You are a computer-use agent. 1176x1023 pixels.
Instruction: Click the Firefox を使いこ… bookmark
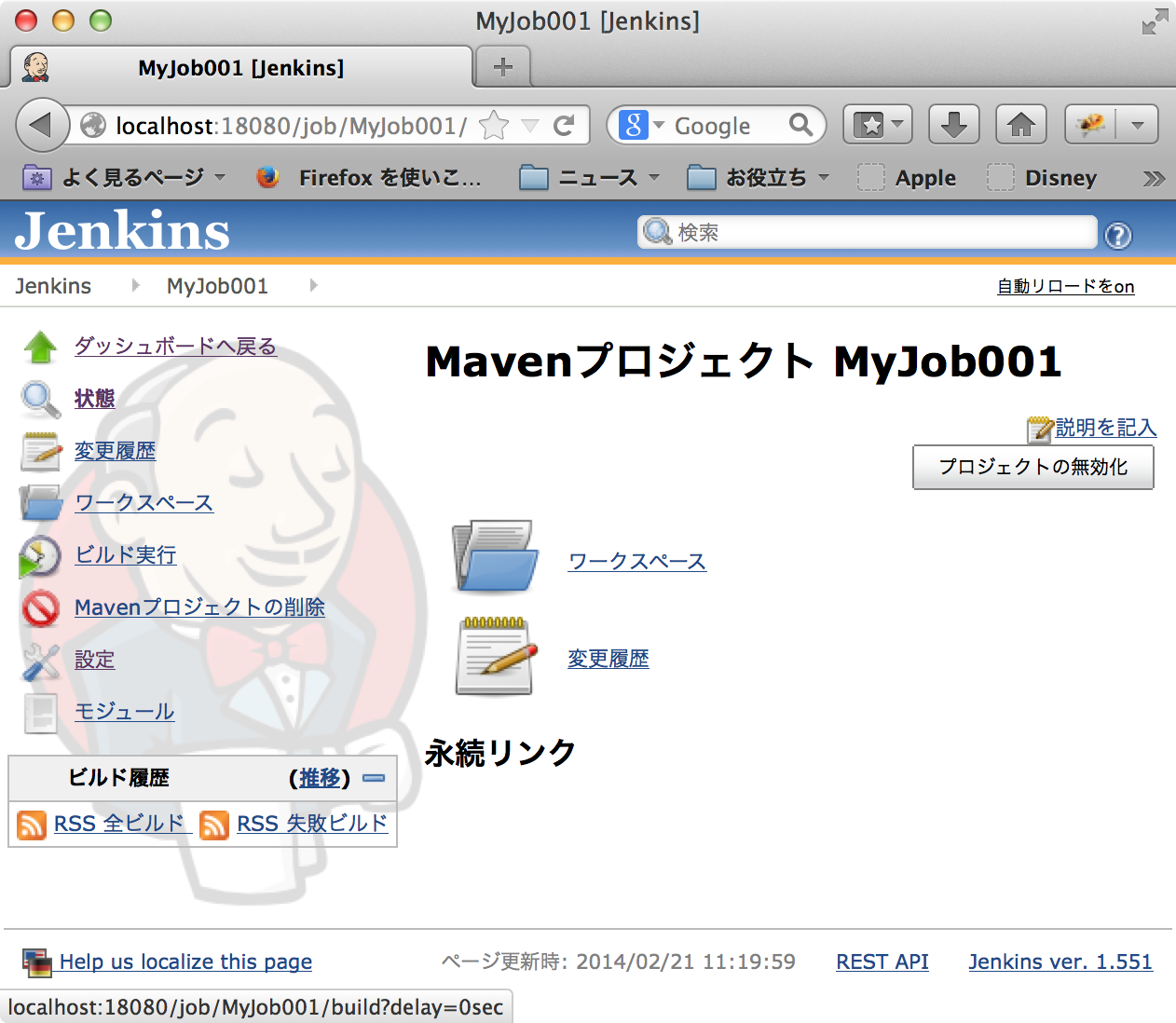point(370,178)
